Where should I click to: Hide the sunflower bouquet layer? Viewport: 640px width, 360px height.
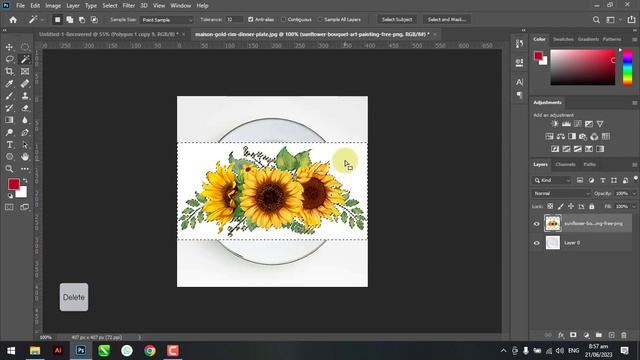coord(537,224)
